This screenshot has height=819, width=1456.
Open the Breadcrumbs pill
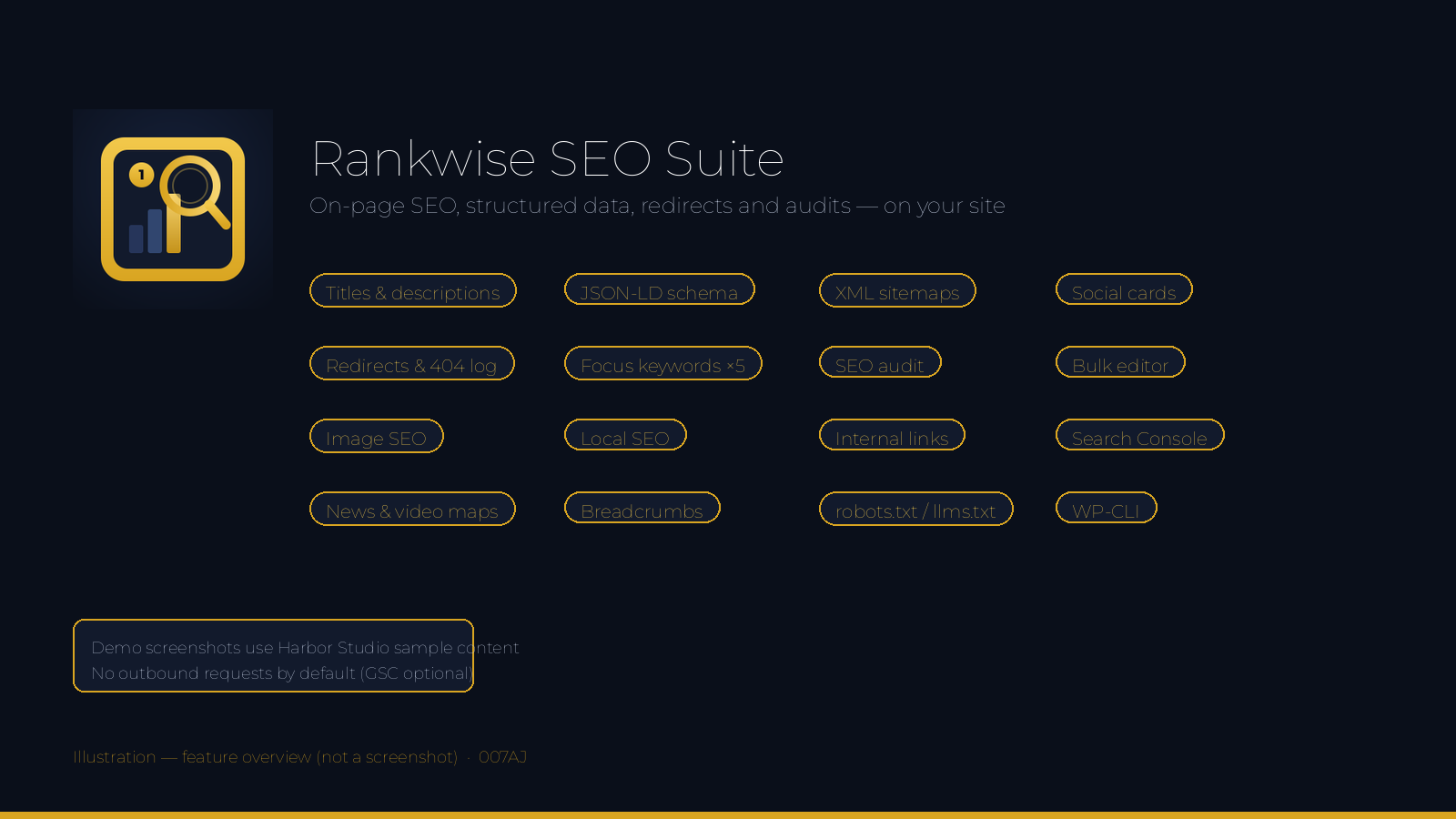pos(642,508)
